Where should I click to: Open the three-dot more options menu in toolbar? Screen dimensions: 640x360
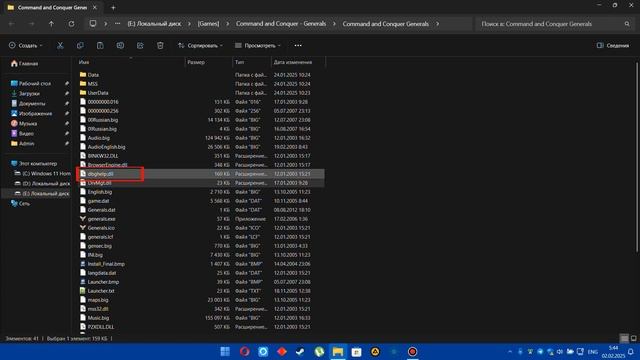298,46
